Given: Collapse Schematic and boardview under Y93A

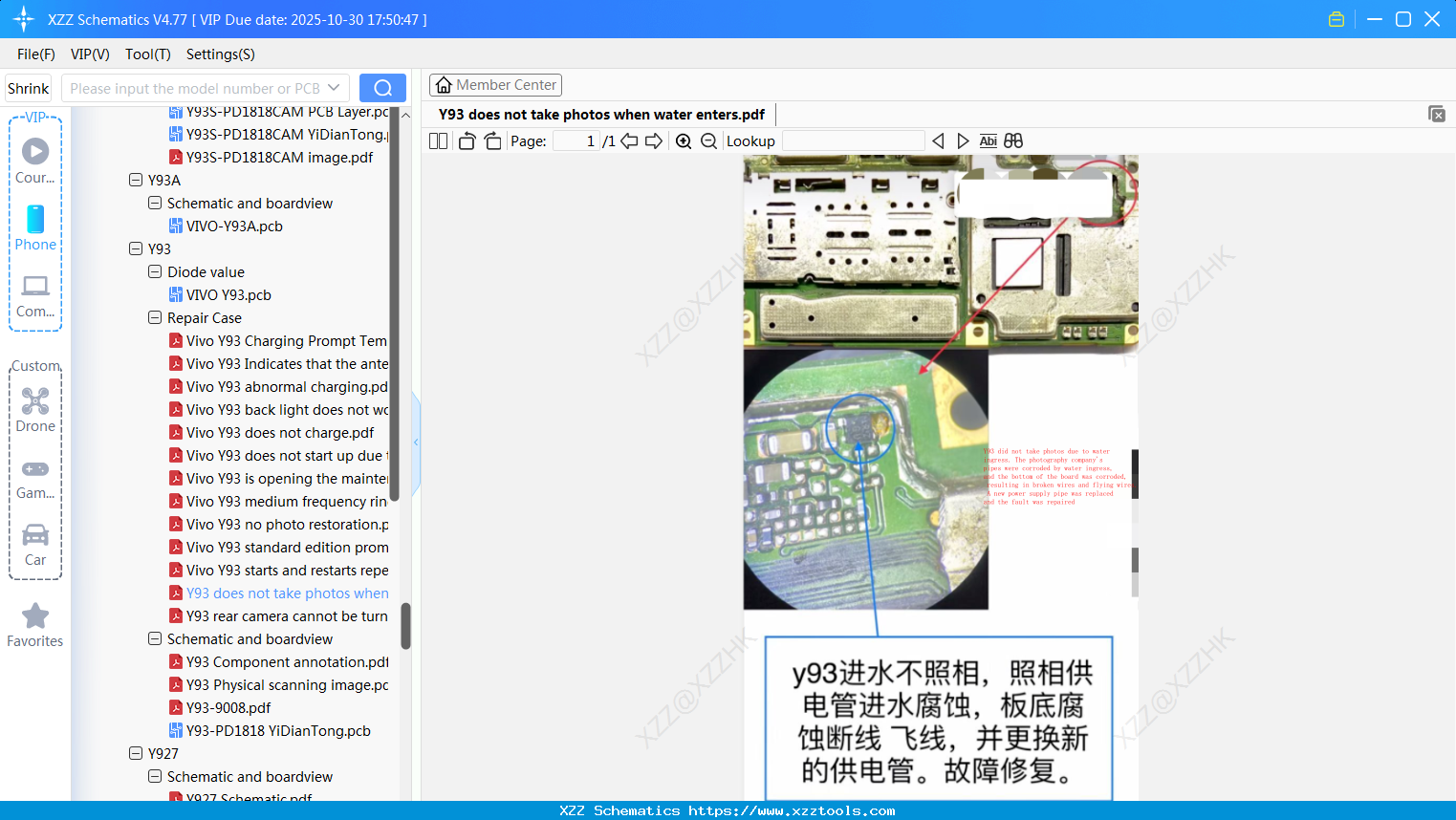Looking at the screenshot, I should (x=155, y=204).
